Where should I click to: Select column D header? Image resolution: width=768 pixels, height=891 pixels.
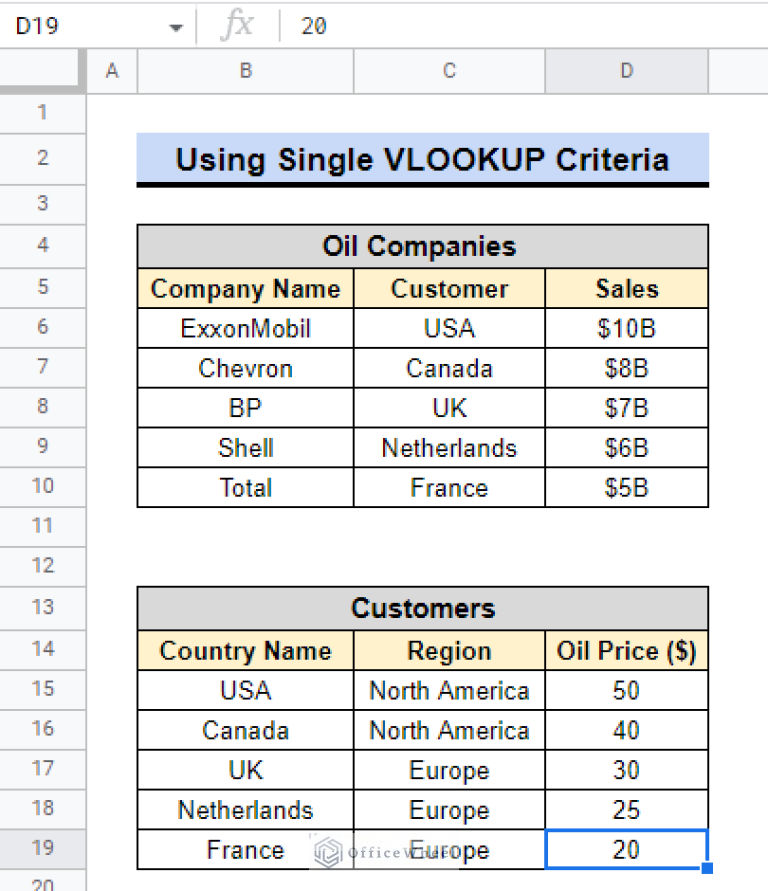(626, 70)
